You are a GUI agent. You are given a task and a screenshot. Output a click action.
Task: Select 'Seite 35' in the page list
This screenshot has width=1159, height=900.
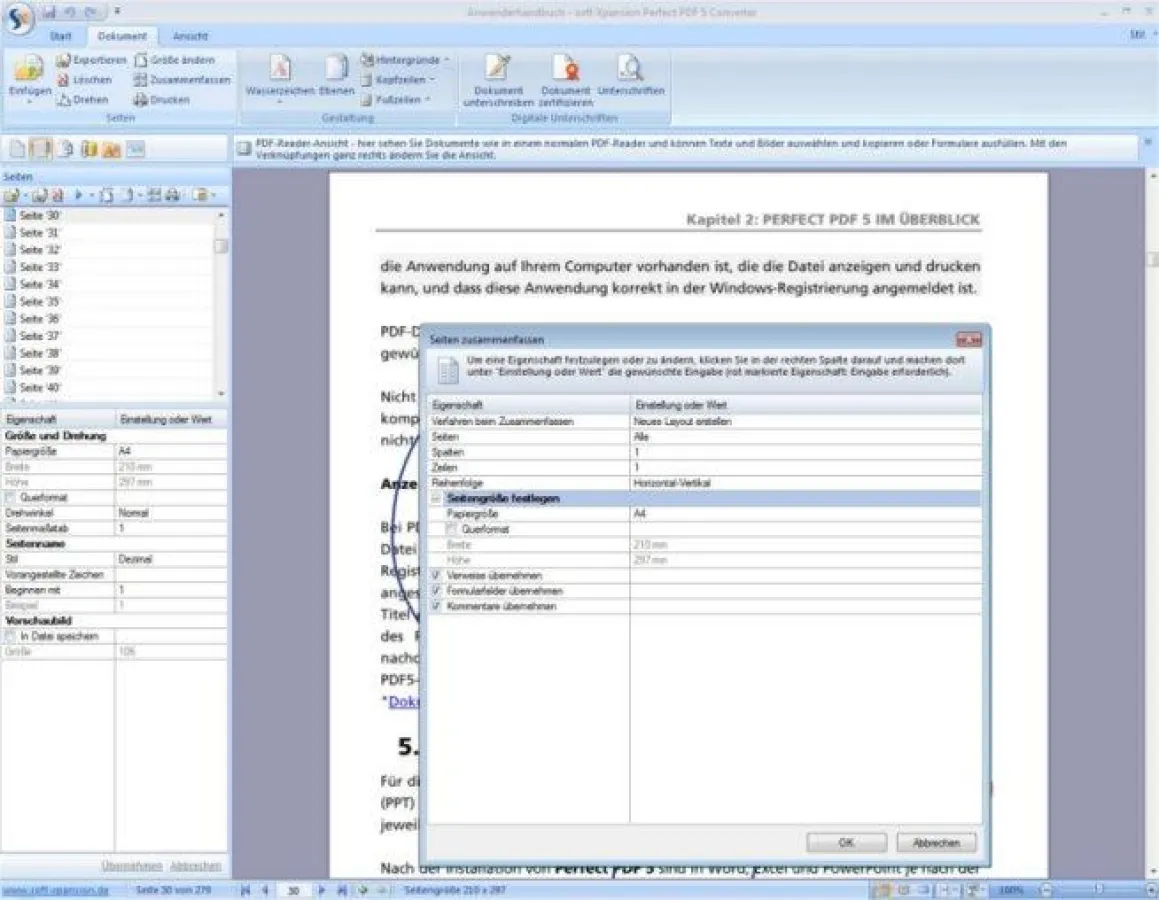point(40,301)
